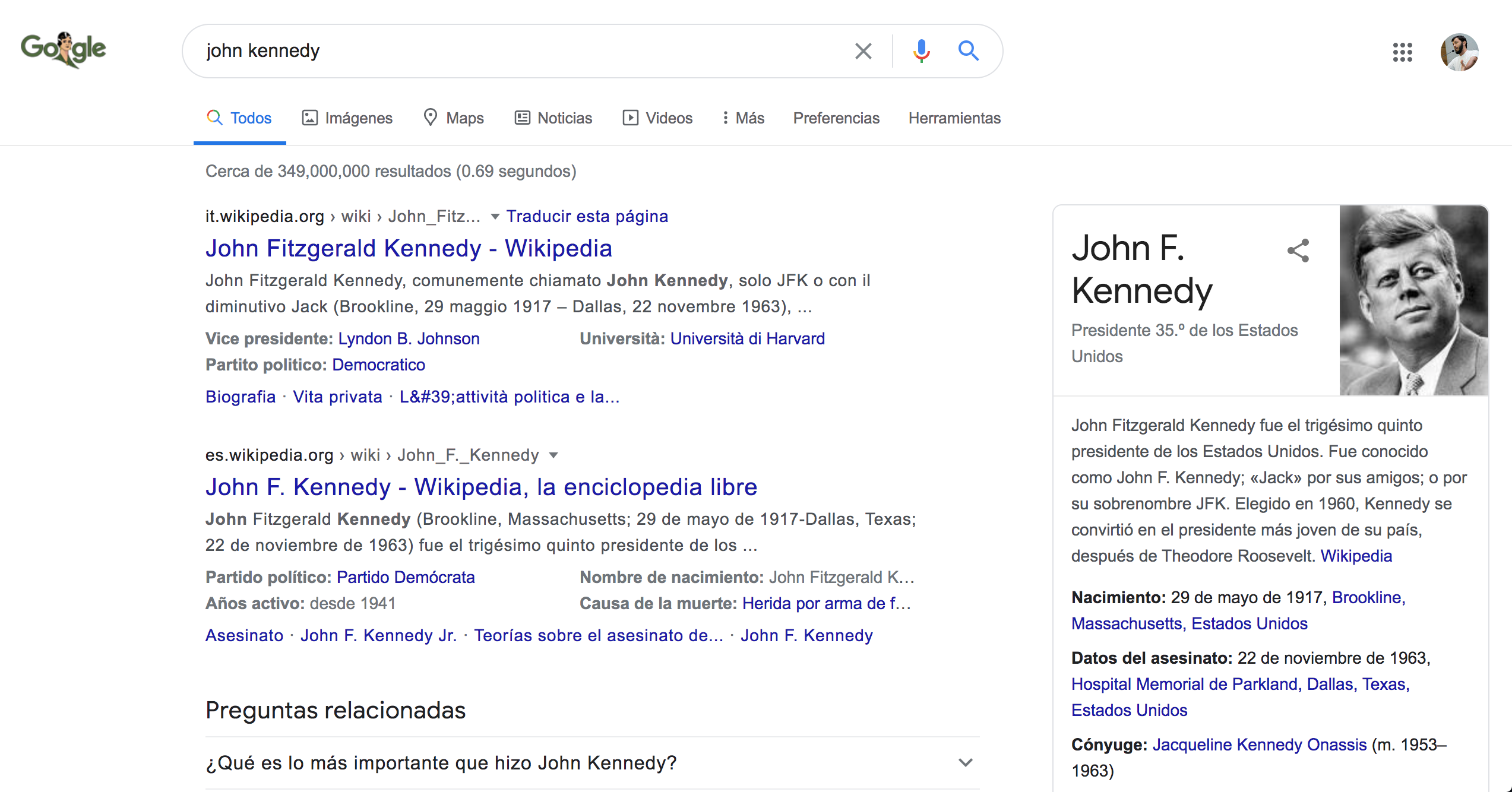
Task: Open John F. Kennedy Jr. sitelink
Action: click(x=378, y=635)
